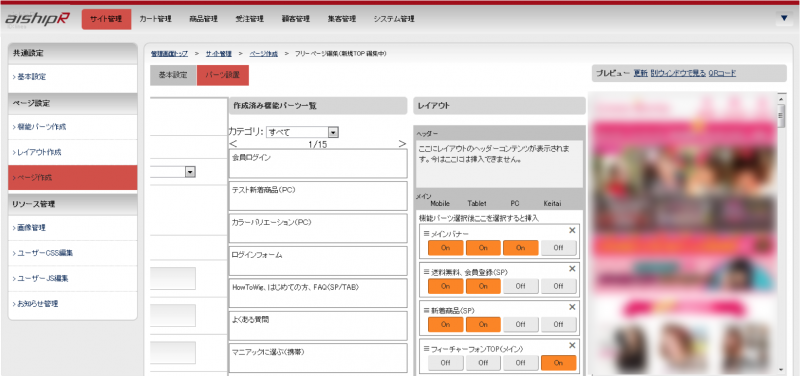The width and height of the screenshot is (800, 376).
Task: Click the drag handle icon beside メインバナー
Action: (427, 234)
